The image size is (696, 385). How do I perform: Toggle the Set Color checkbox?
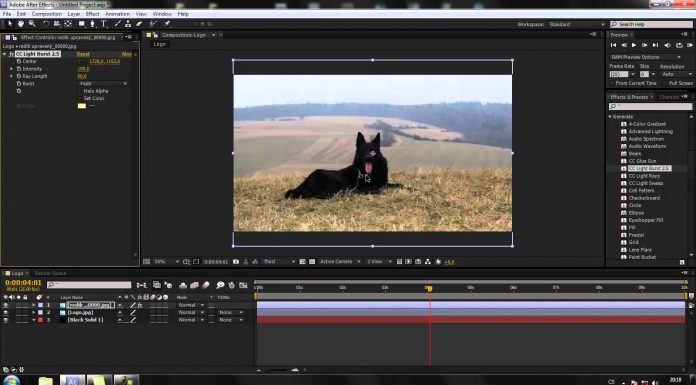click(81, 98)
